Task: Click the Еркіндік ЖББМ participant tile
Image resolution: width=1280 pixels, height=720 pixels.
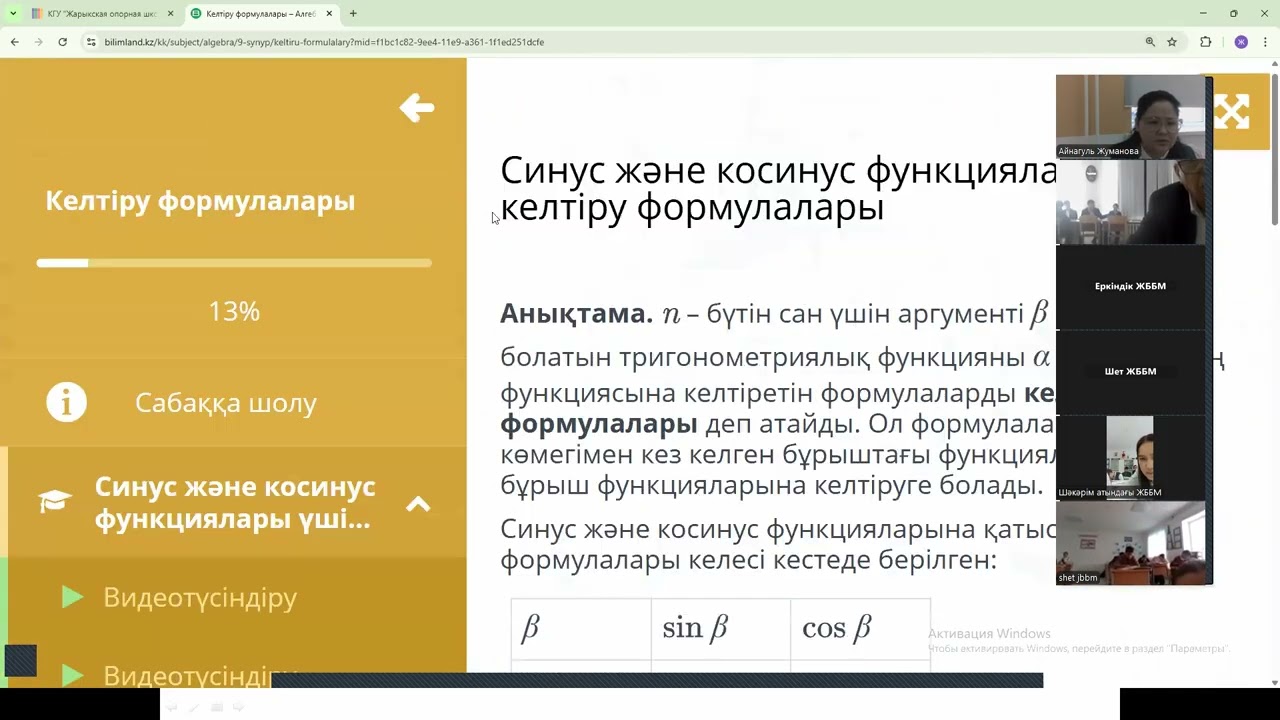Action: click(1130, 287)
